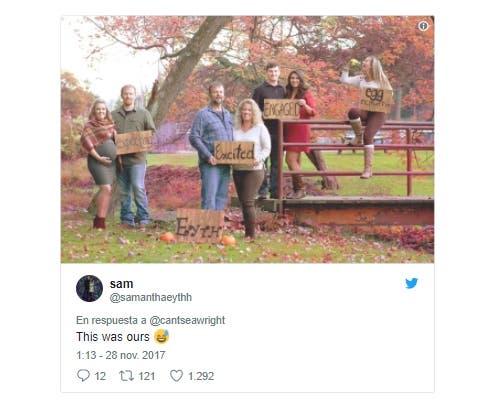This screenshot has width=499, height=399.
Task: Click the retweet count 121
Action: (x=147, y=376)
